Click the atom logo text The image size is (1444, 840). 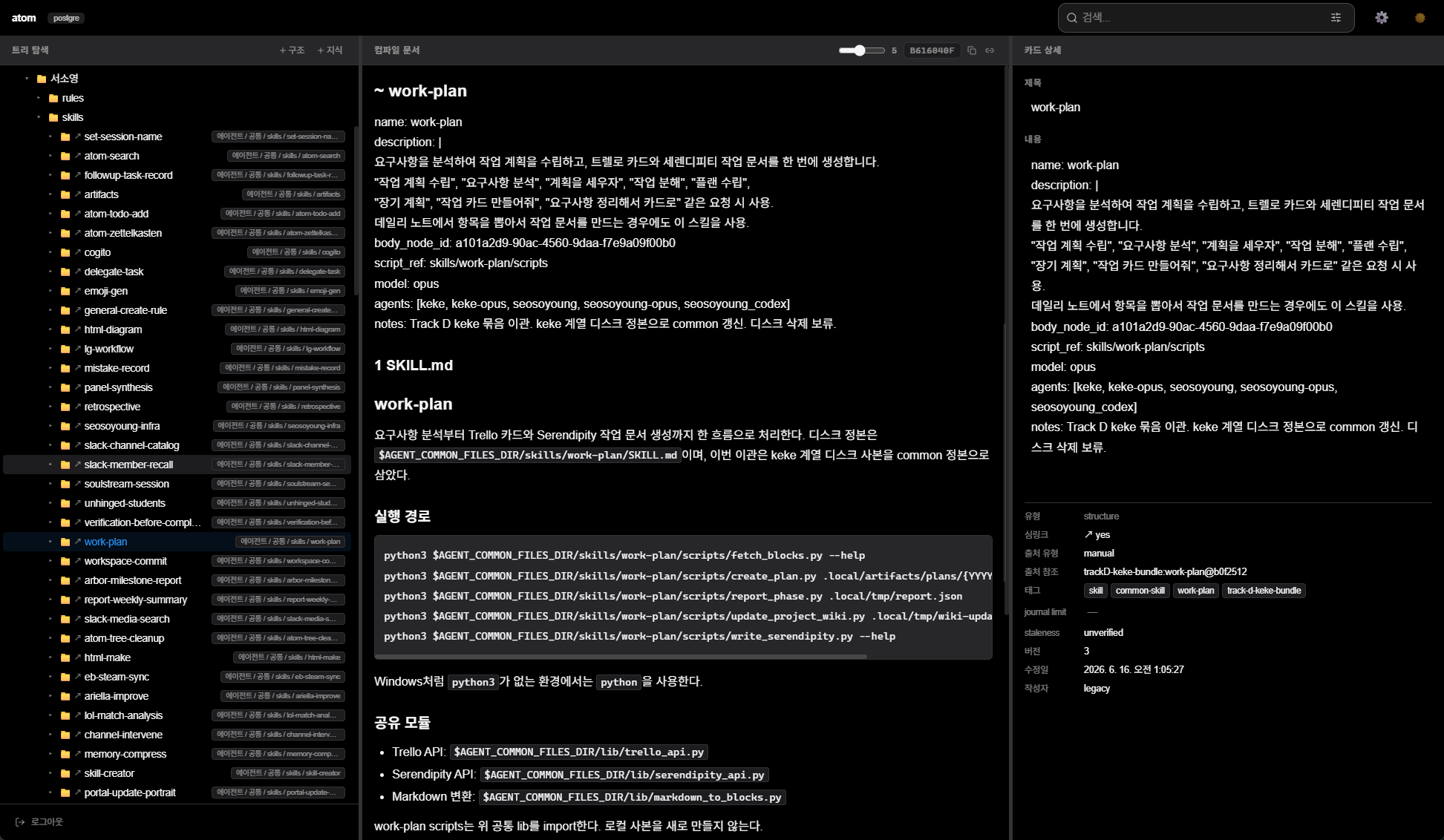[x=24, y=18]
